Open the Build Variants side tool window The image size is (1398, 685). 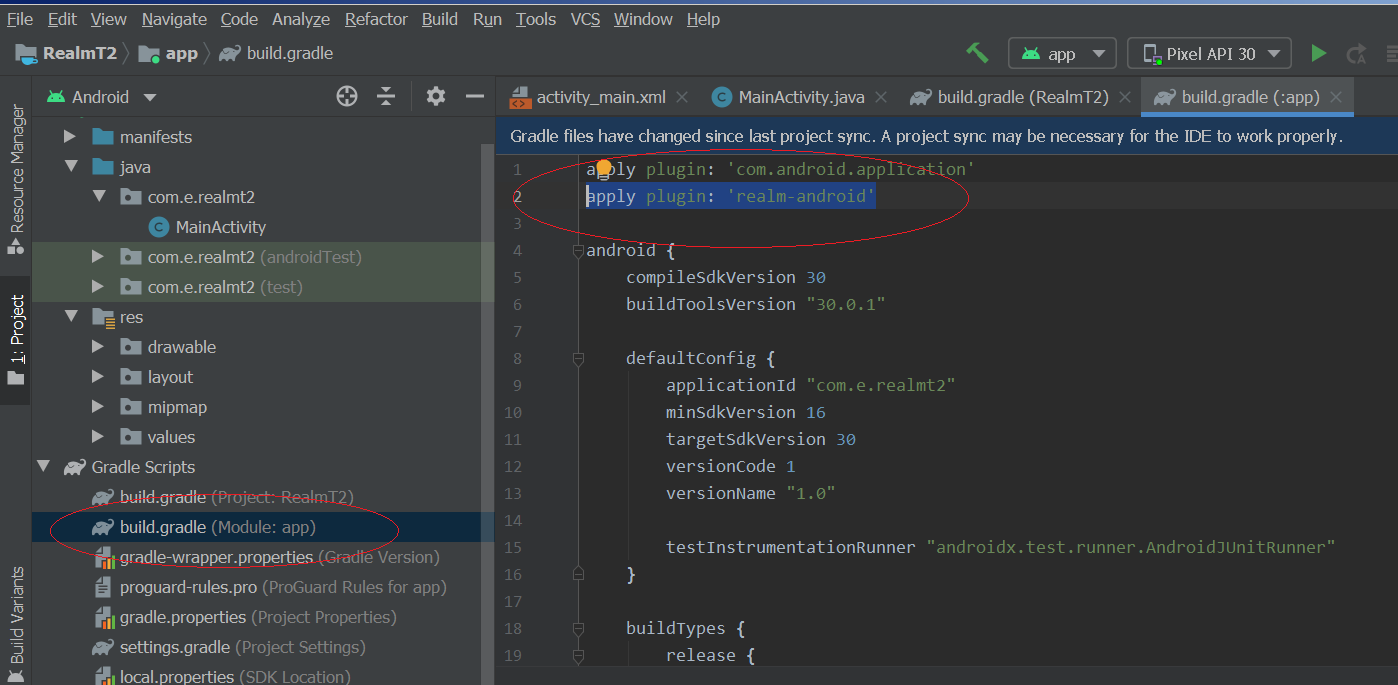click(x=16, y=625)
